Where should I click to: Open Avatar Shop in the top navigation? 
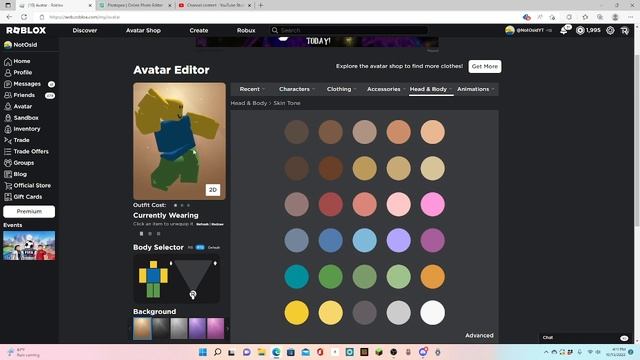pos(143,30)
